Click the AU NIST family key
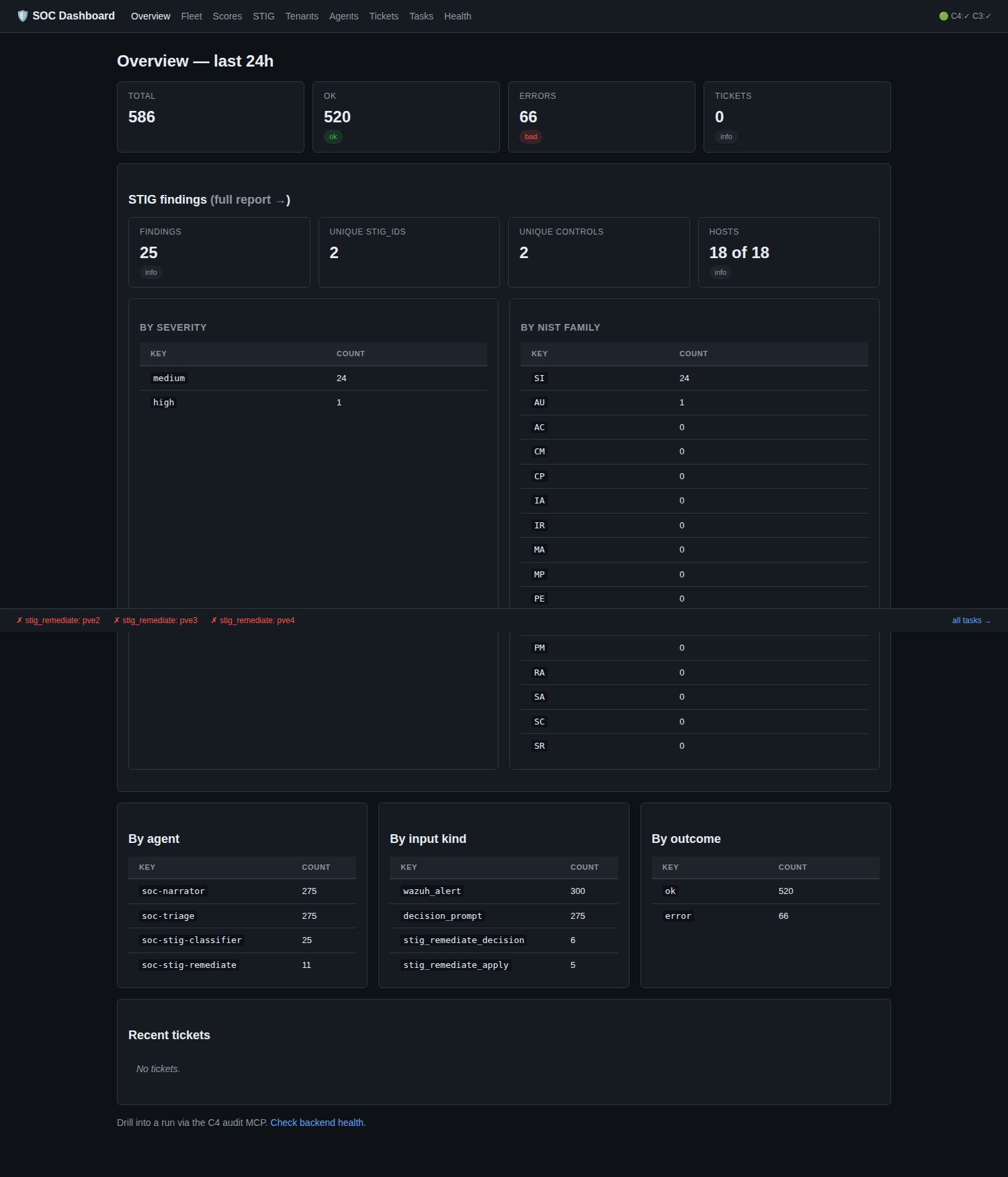The image size is (1008, 1177). (540, 403)
